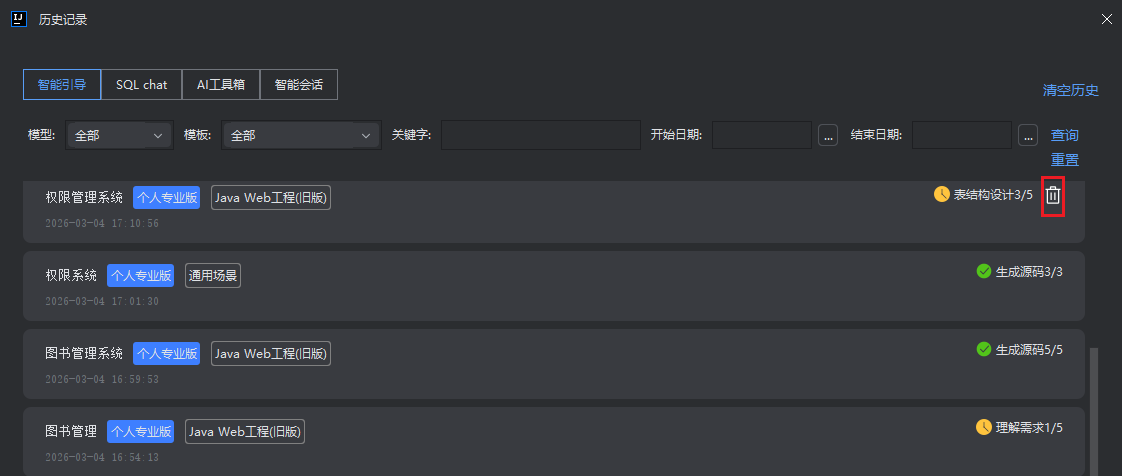Click the 查询 button
Screen dimensions: 1122x476
tap(1064, 135)
